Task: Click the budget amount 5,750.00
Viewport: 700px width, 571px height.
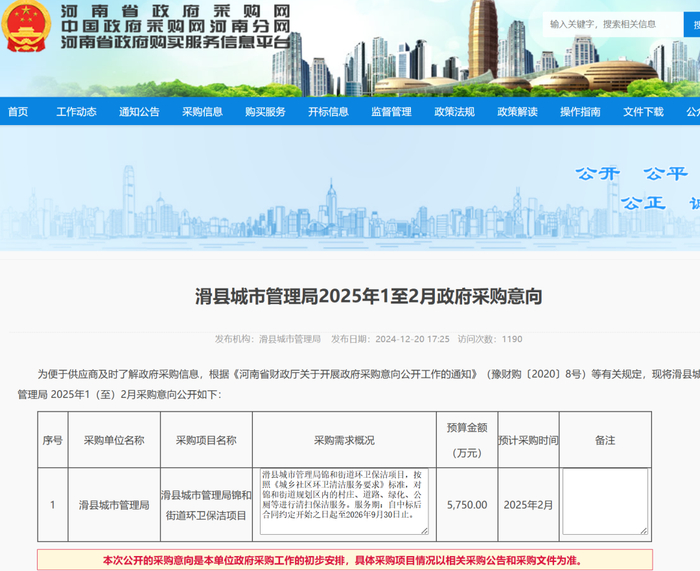Action: point(467,505)
